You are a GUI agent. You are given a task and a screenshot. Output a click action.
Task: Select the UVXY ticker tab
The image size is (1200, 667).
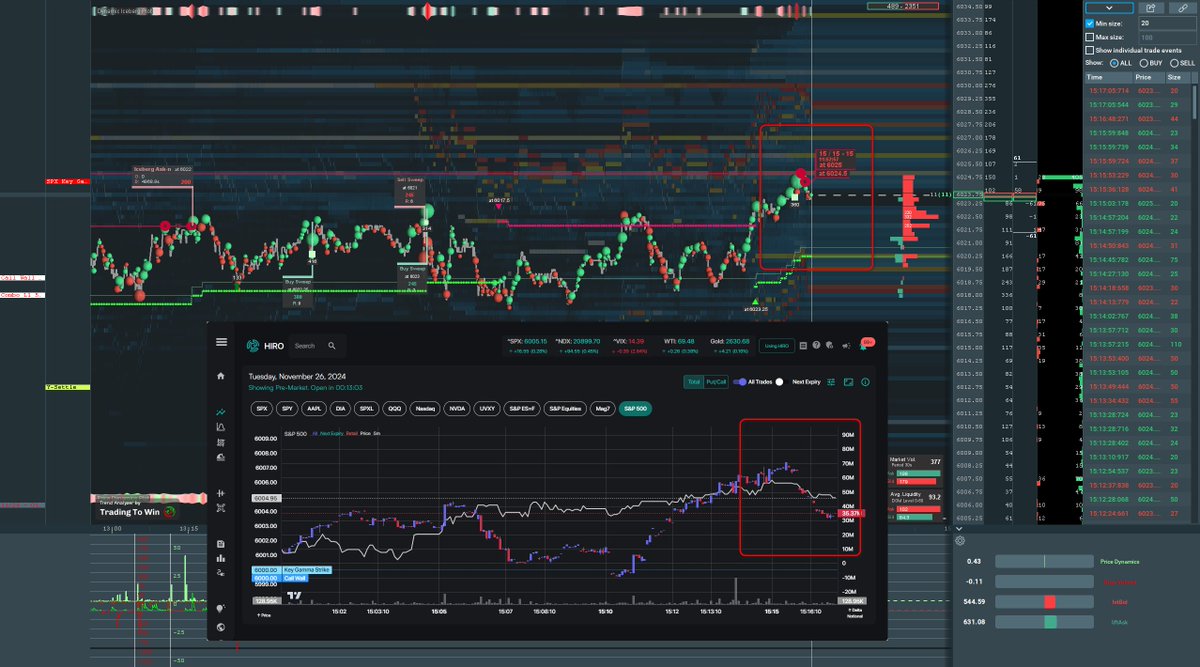[487, 409]
